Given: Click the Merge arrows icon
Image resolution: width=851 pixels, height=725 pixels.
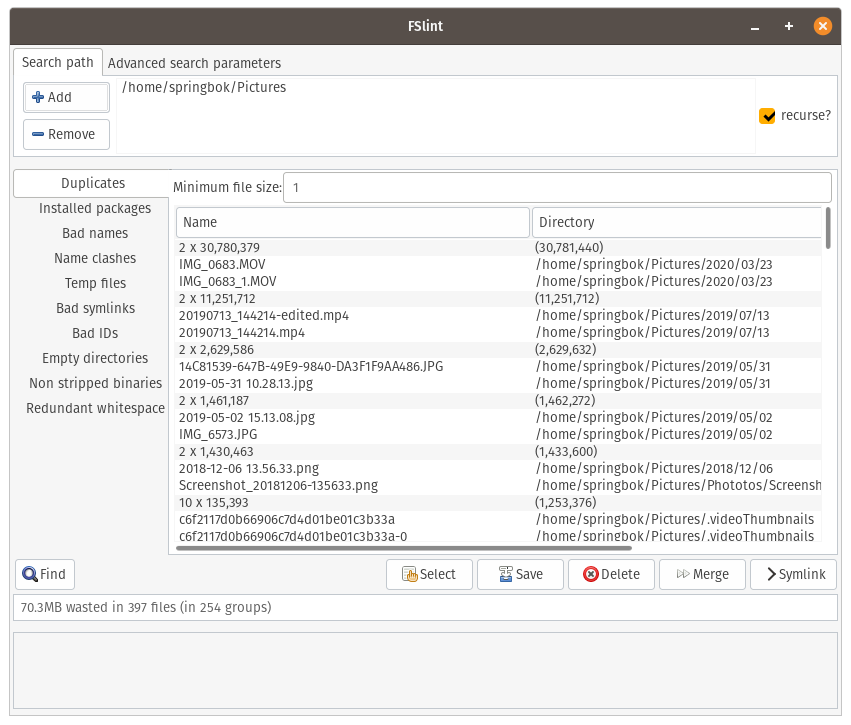Looking at the screenshot, I should click(683, 574).
